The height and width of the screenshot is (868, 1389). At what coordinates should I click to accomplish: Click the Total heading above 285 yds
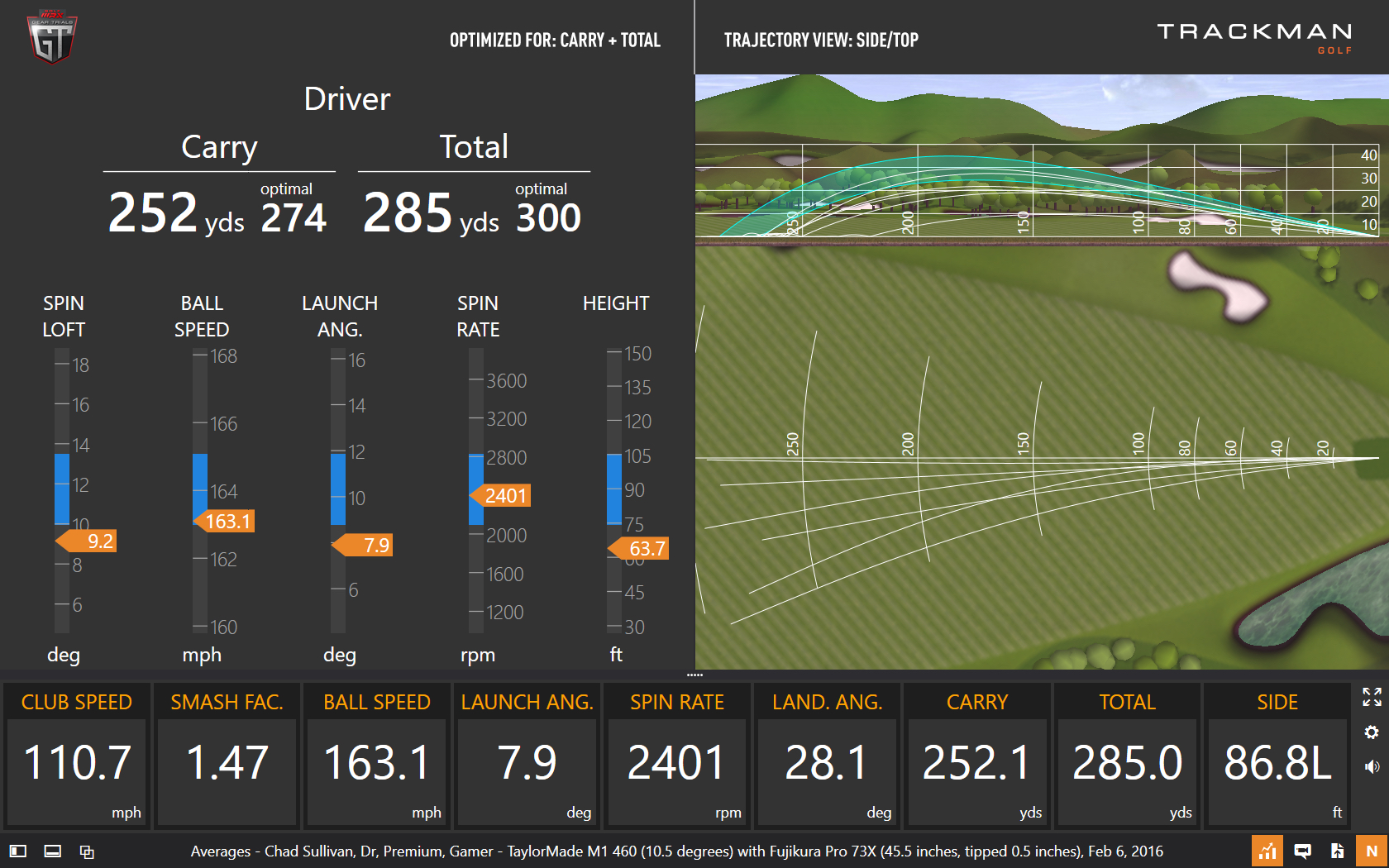(474, 147)
